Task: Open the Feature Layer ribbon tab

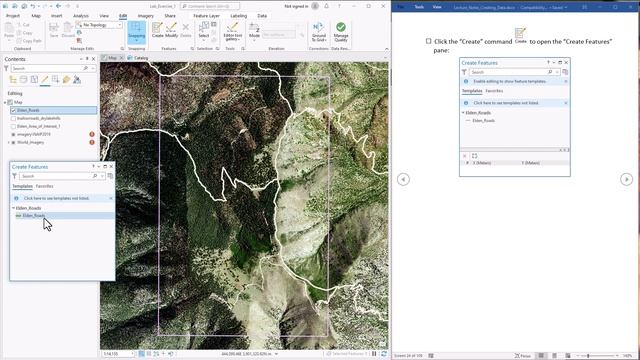Action: pos(206,16)
